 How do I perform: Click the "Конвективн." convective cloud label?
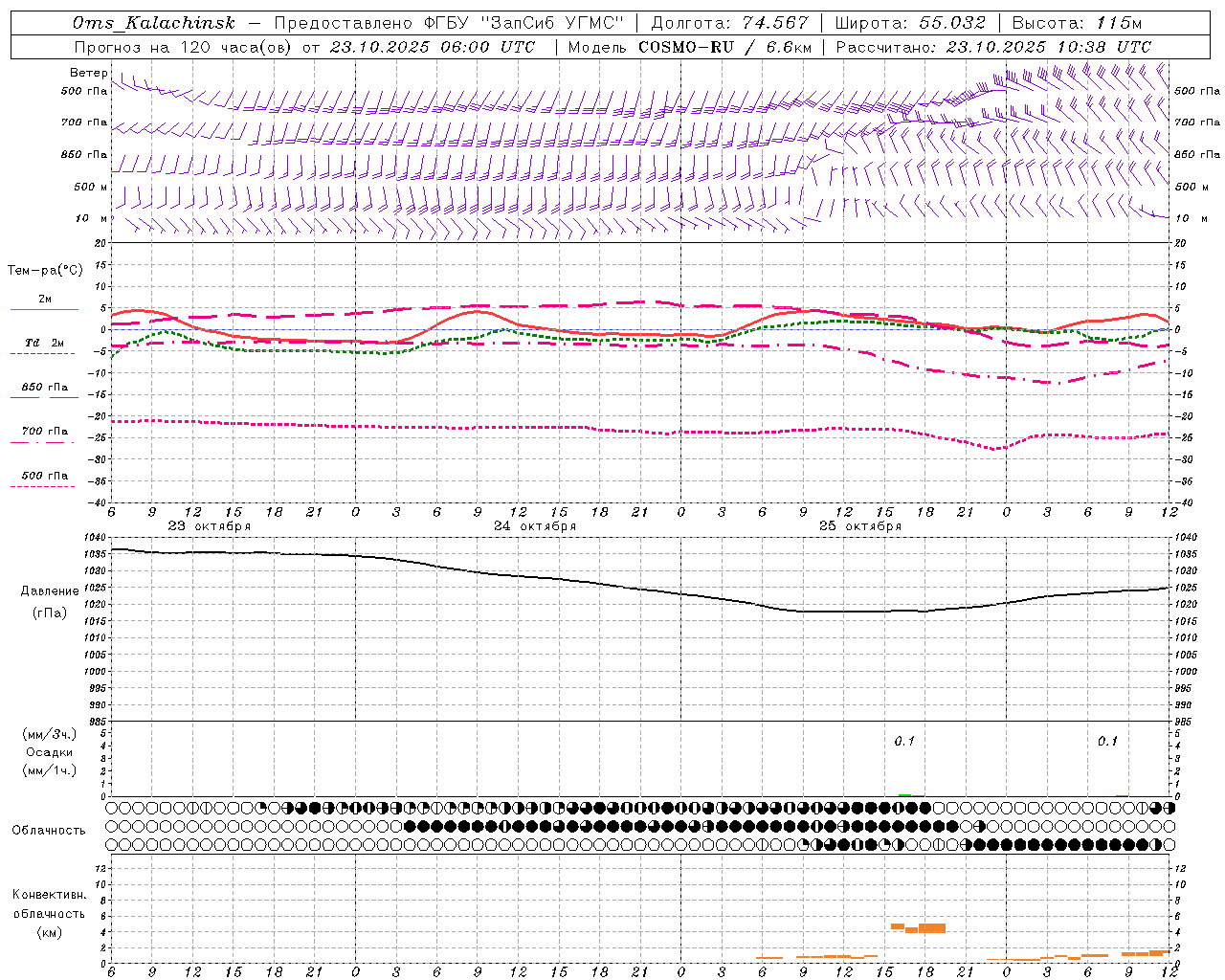point(49,895)
